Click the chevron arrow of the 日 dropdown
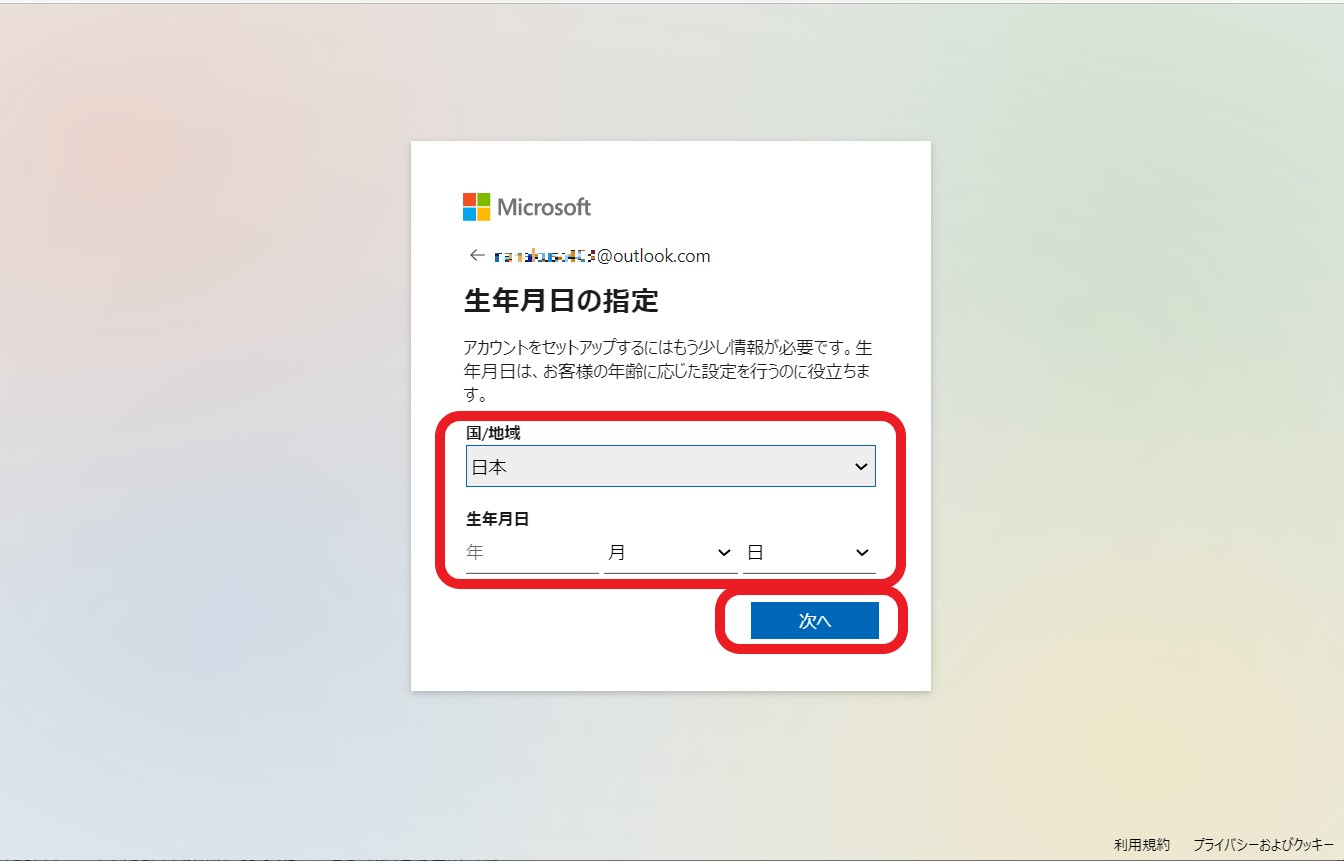Screen dimensions: 1344x865 862,553
